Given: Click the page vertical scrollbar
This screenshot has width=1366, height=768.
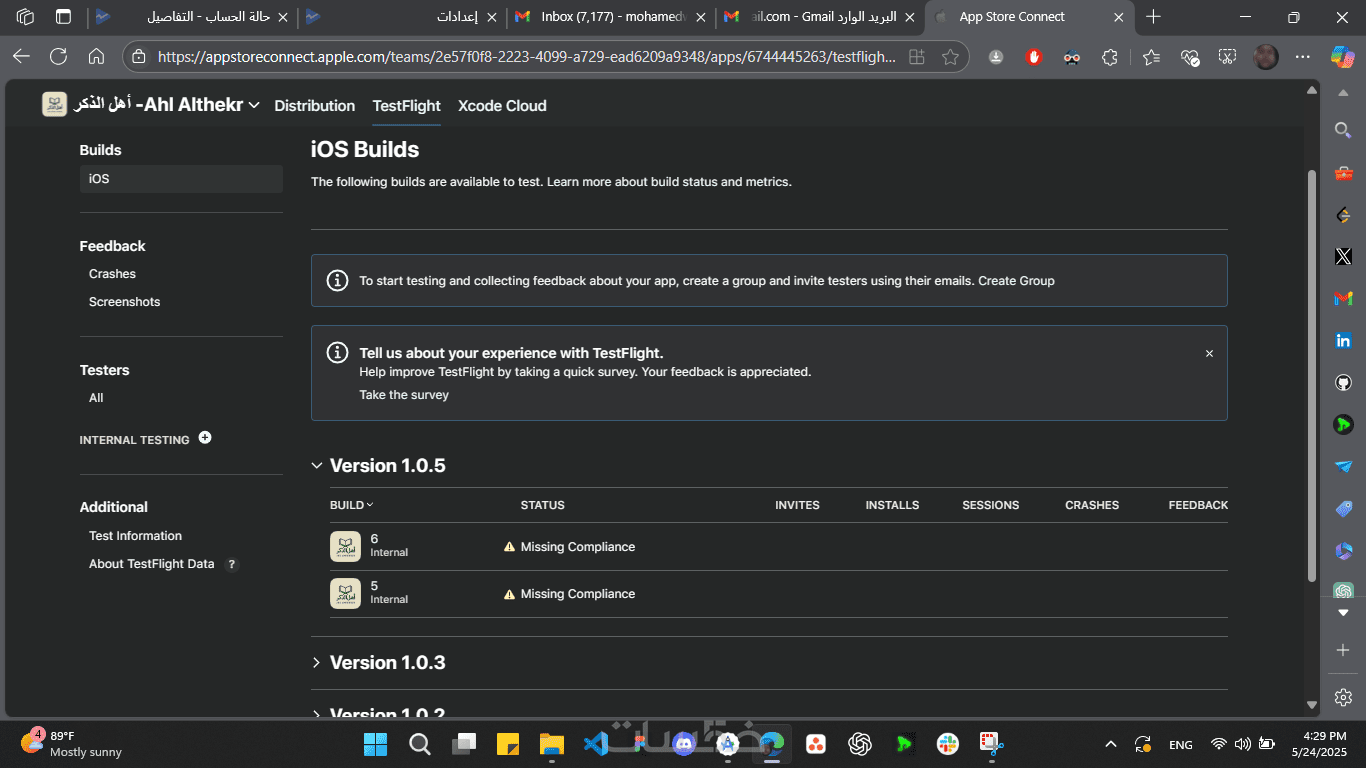Looking at the screenshot, I should pos(1312,375).
